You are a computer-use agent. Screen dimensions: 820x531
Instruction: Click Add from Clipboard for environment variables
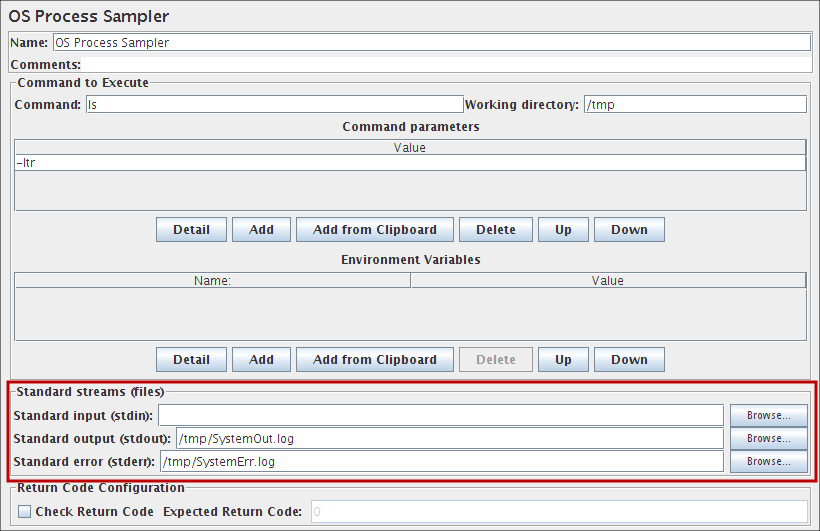[x=375, y=360]
